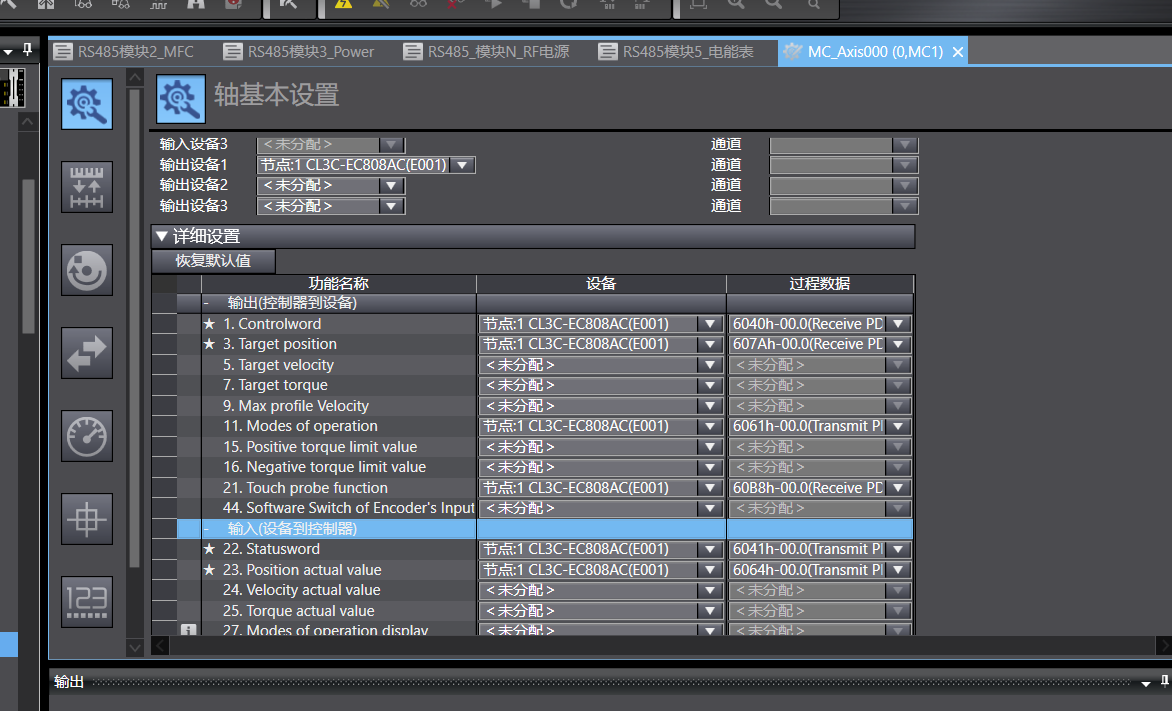Open the Position Count Settings 123 icon
1172x711 pixels.
click(87, 601)
